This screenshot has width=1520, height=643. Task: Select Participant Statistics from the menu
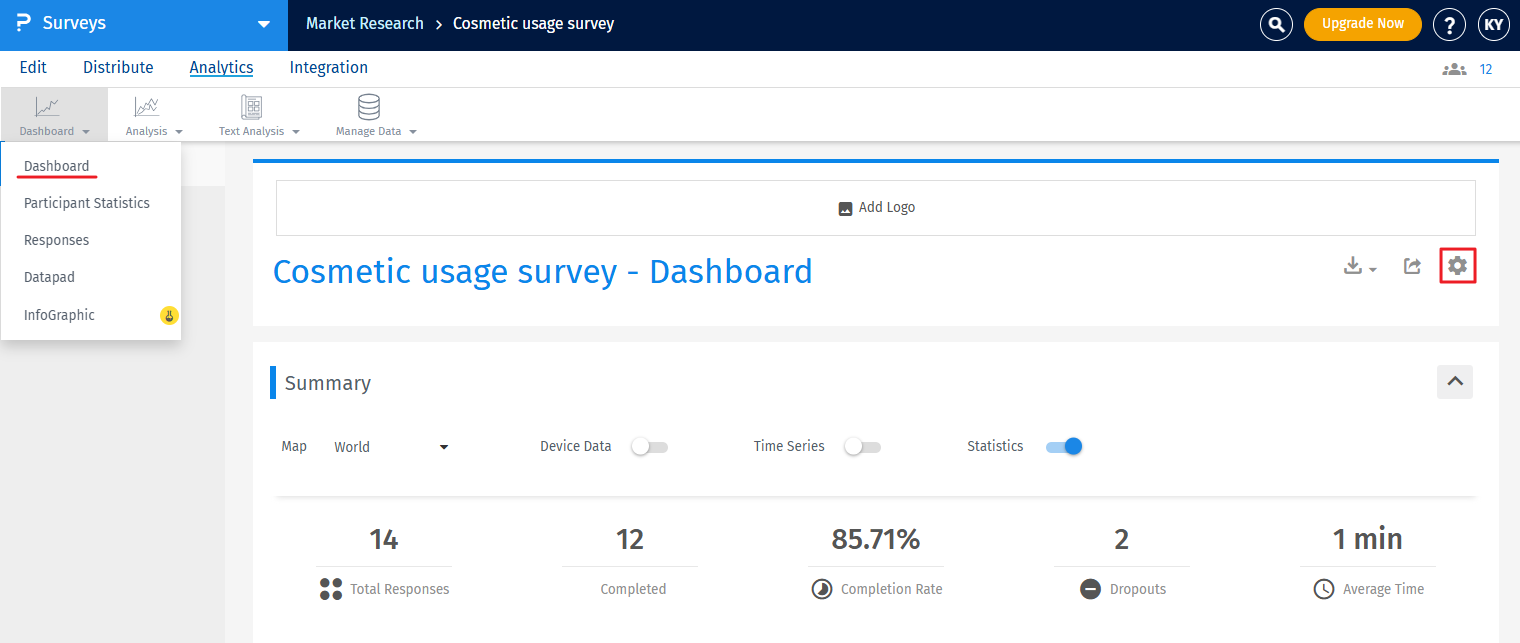87,202
